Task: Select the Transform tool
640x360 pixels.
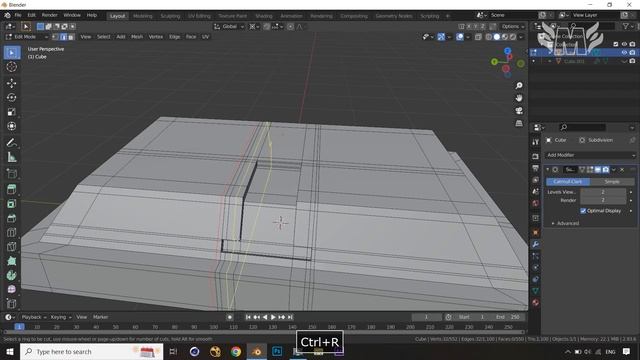Action: (x=11, y=126)
